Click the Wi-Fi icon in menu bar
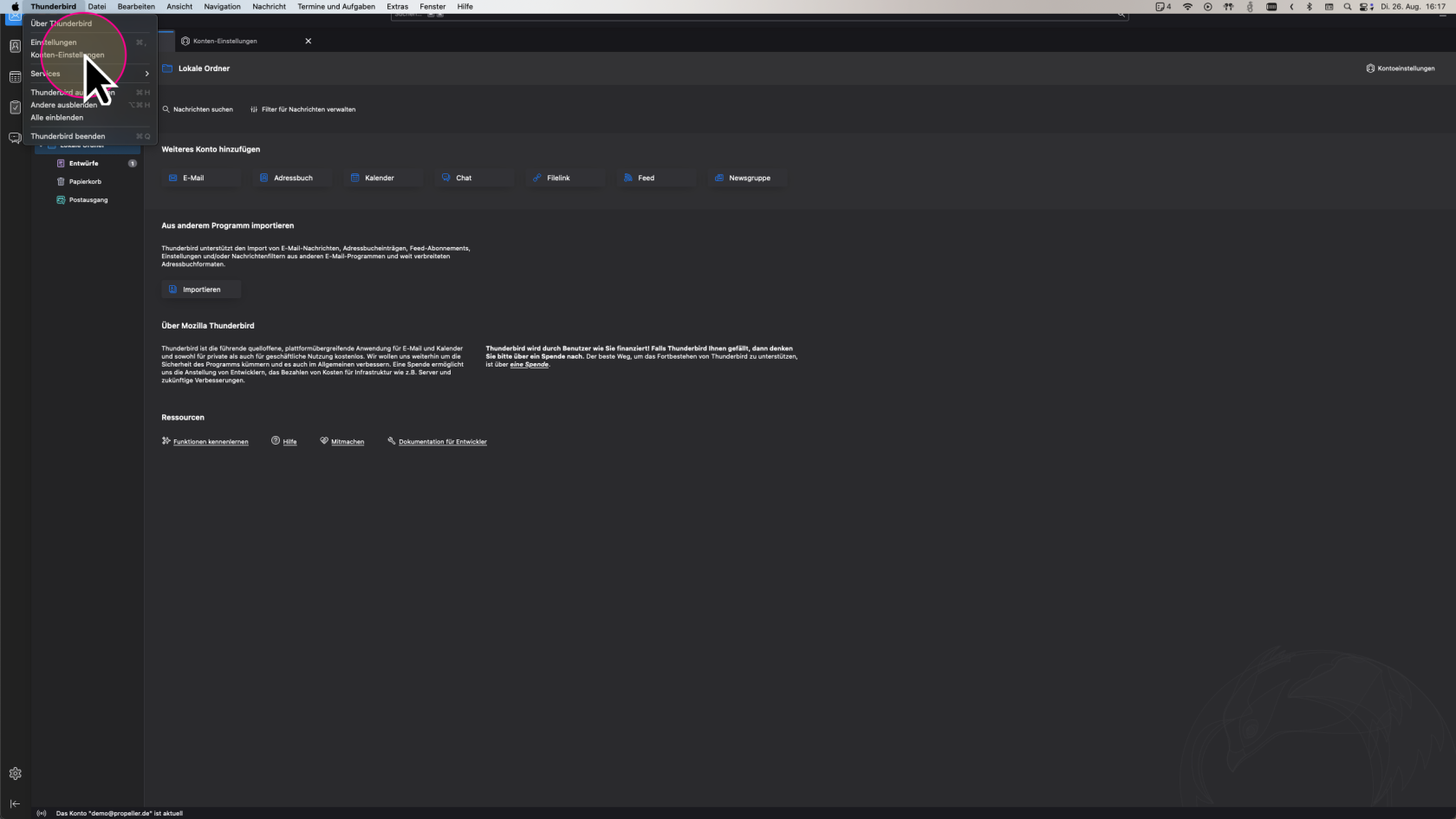 click(1187, 6)
